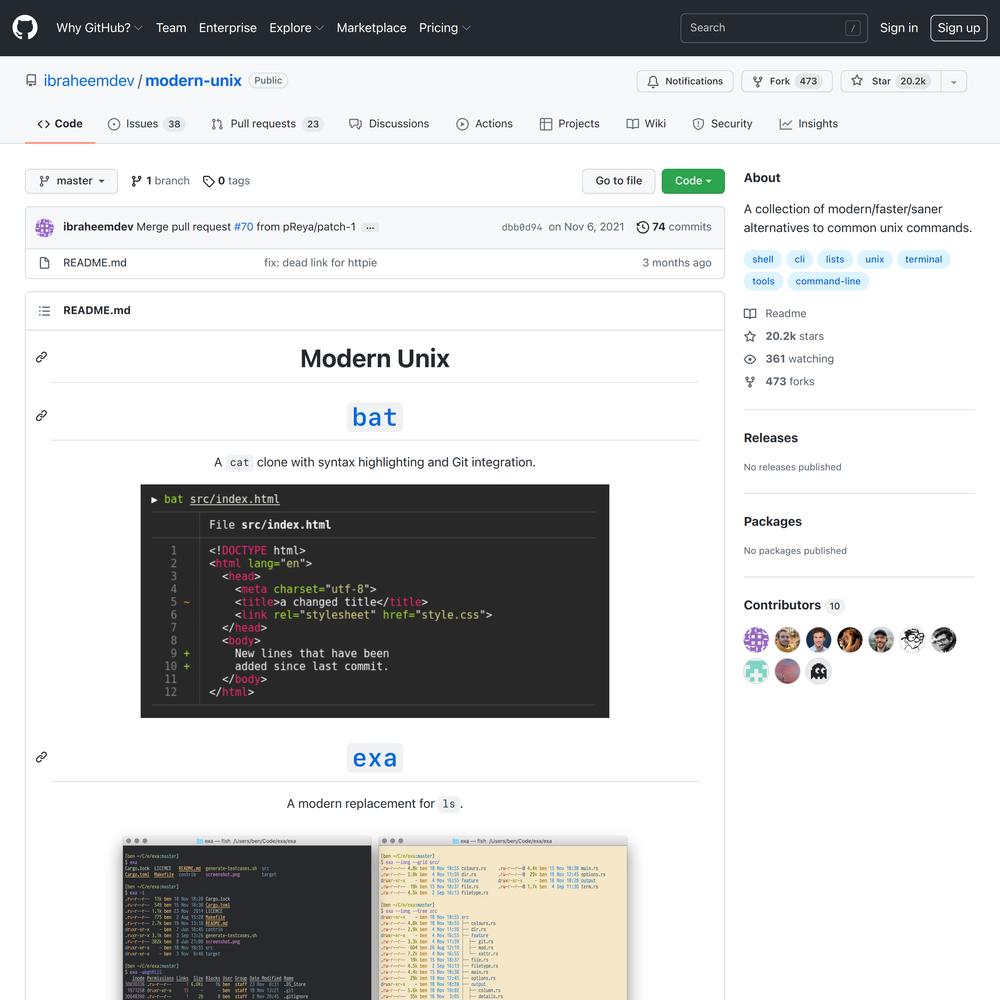Click the Go to file button
Image resolution: width=1000 pixels, height=1000 pixels.
coord(619,181)
